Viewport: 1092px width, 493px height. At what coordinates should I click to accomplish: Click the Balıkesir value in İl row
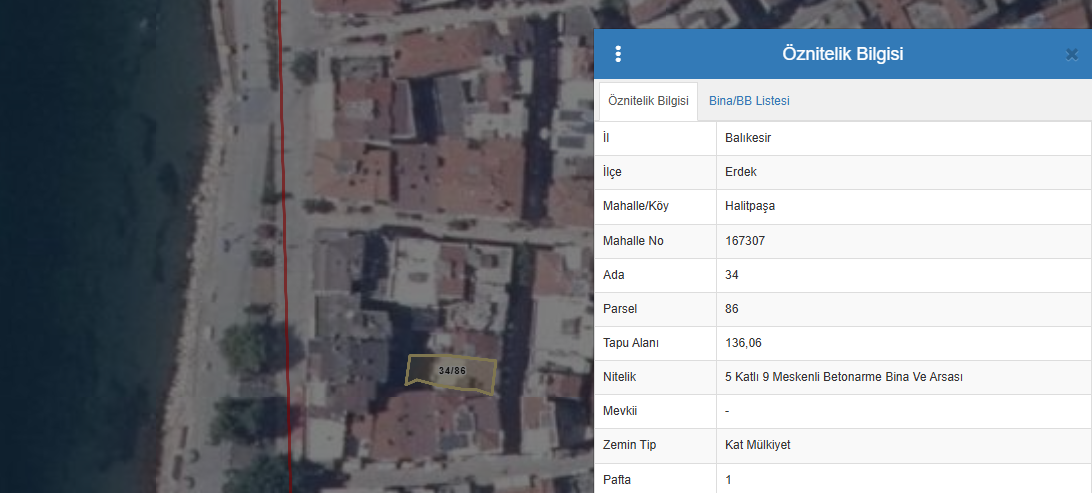pos(748,138)
